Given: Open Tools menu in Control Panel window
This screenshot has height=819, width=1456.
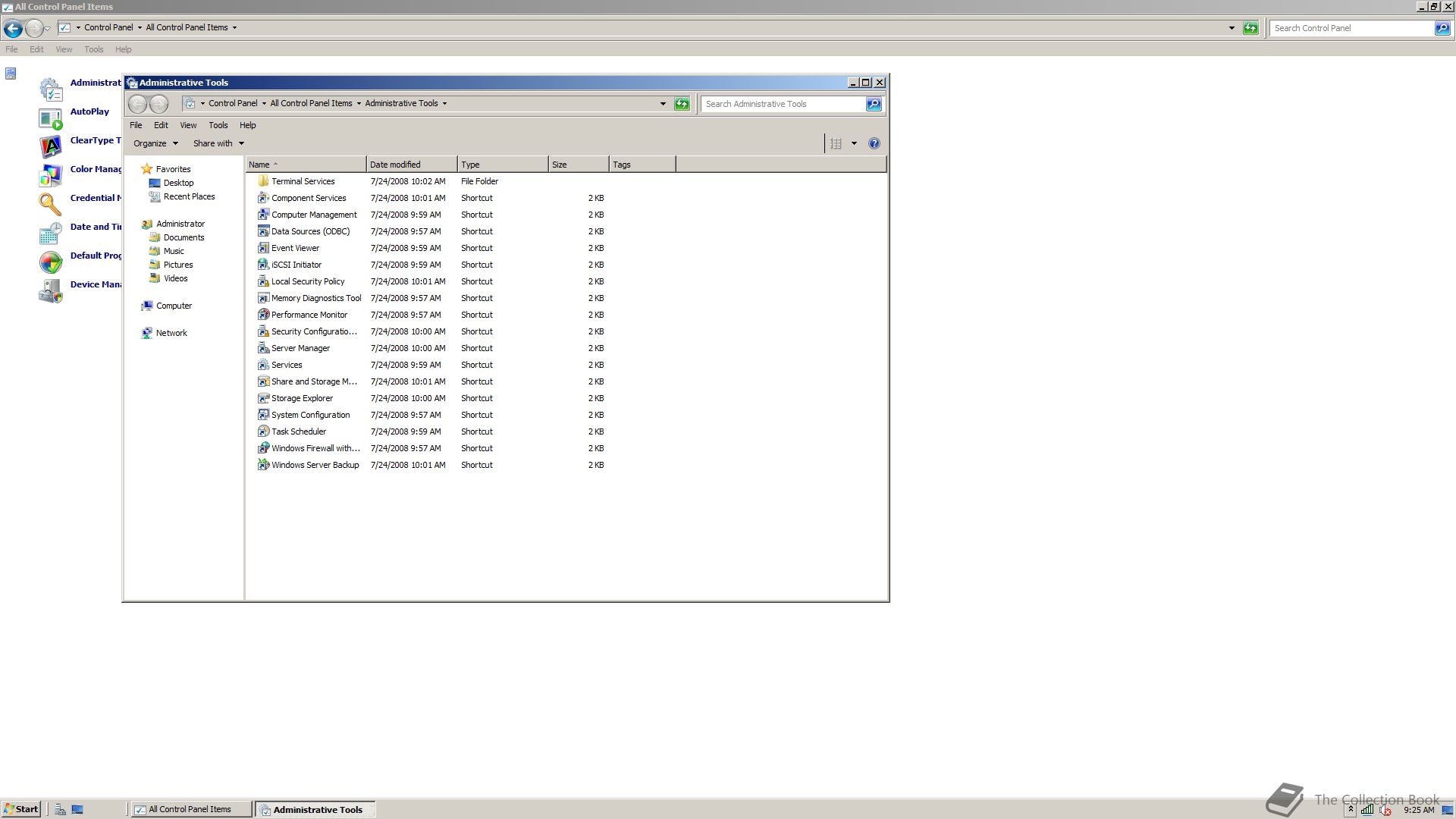Looking at the screenshot, I should click(94, 49).
